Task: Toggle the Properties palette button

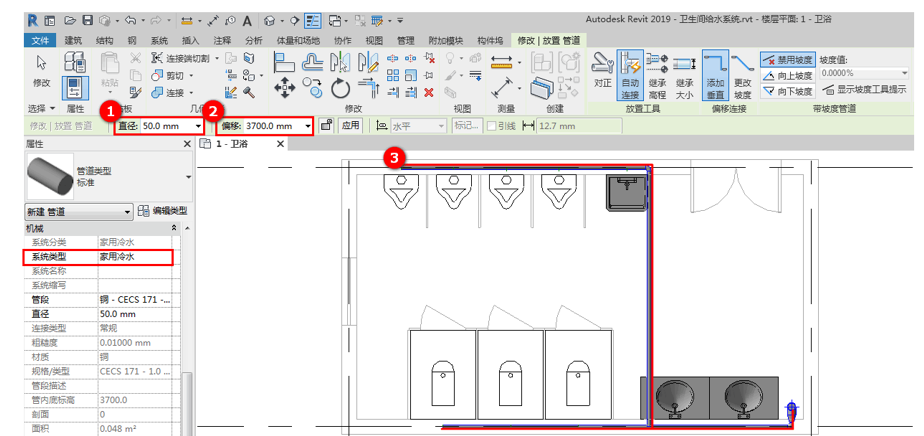Action: click(x=75, y=88)
